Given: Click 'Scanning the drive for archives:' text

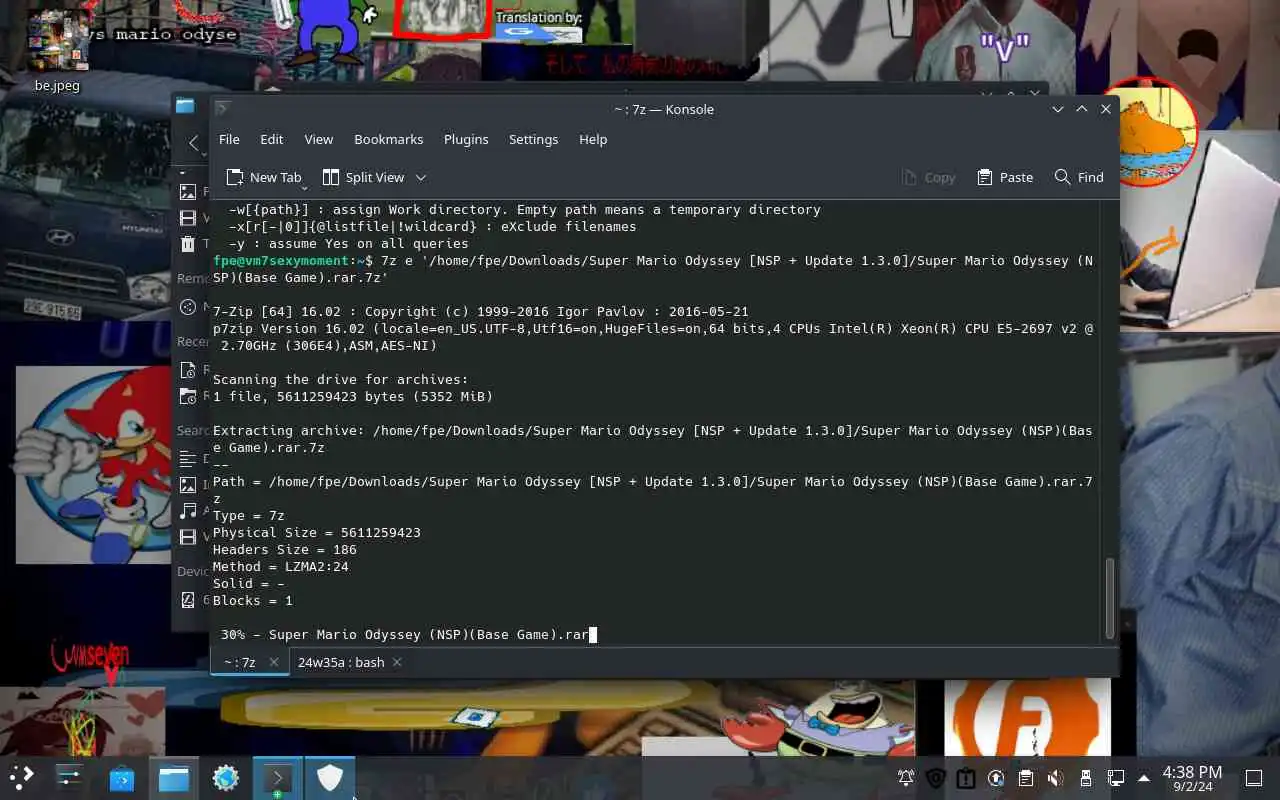Looking at the screenshot, I should (341, 379).
